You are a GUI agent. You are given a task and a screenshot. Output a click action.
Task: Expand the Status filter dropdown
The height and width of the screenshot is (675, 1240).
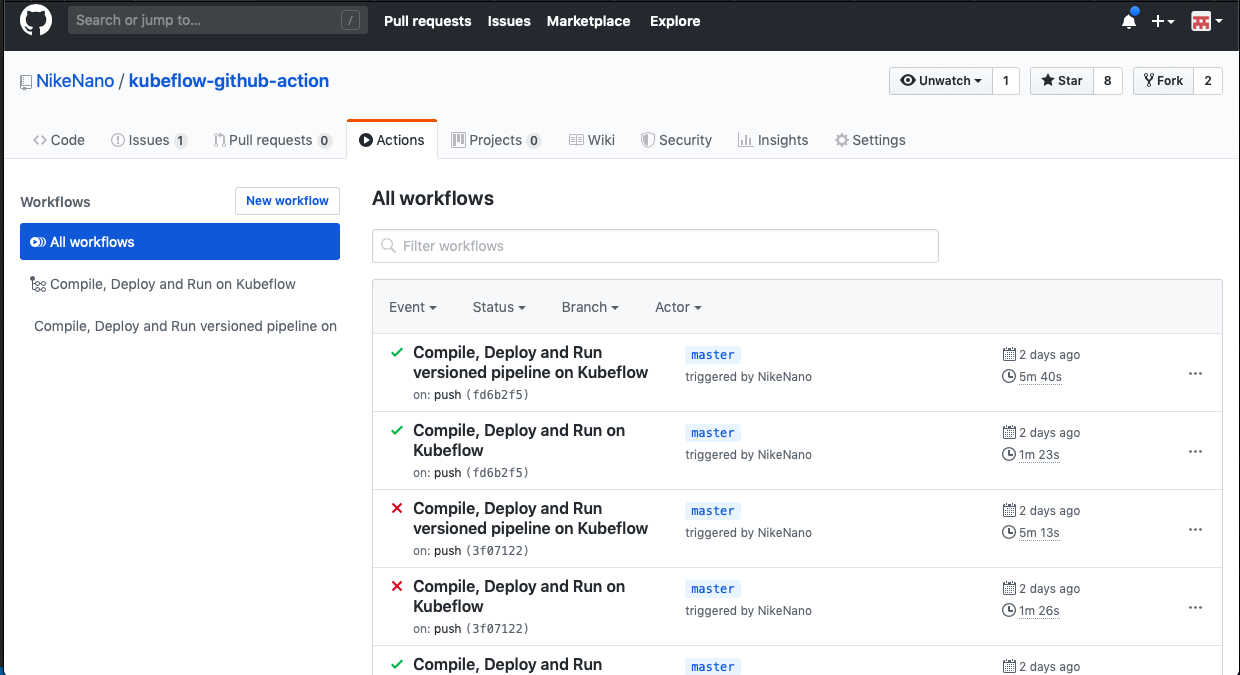[x=499, y=307]
